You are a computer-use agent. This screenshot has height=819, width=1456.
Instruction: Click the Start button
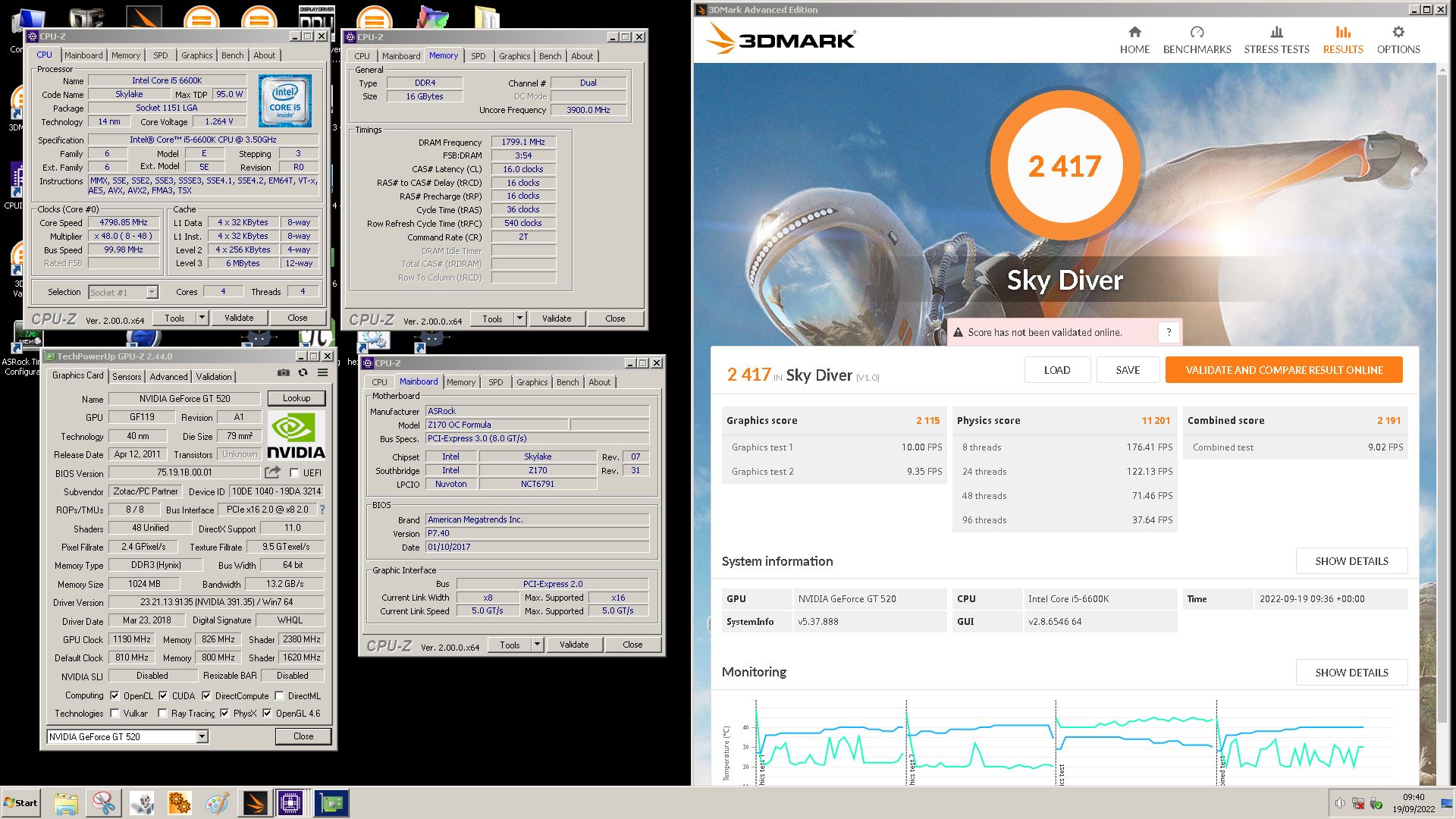pos(20,802)
